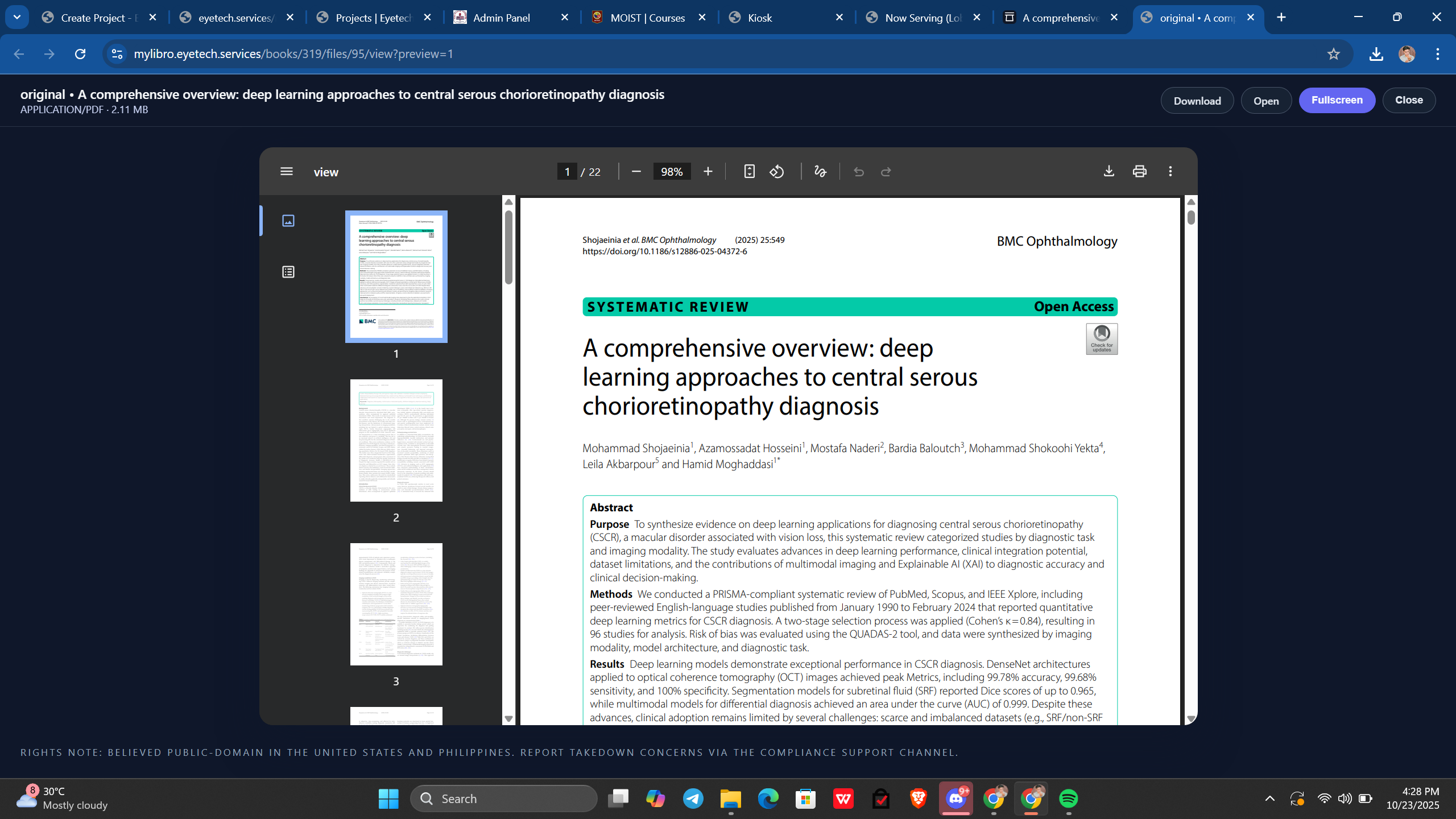Click the zoom out minus button
This screenshot has height=819, width=1456.
[636, 171]
